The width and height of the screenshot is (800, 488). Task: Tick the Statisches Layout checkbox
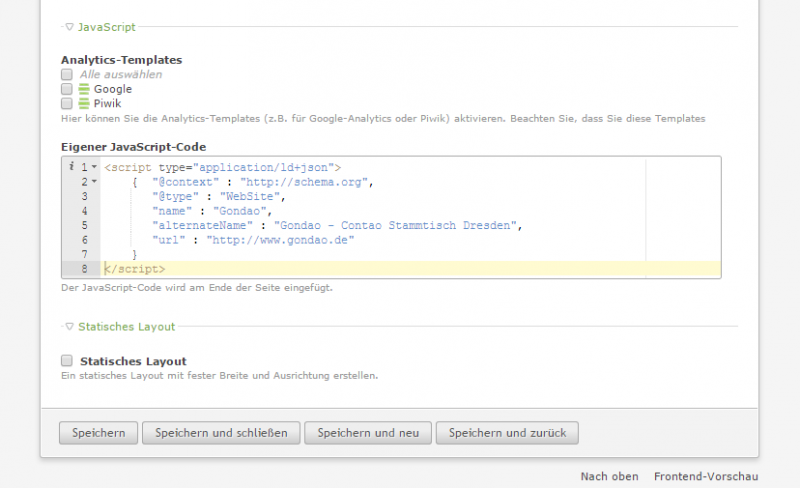click(67, 361)
